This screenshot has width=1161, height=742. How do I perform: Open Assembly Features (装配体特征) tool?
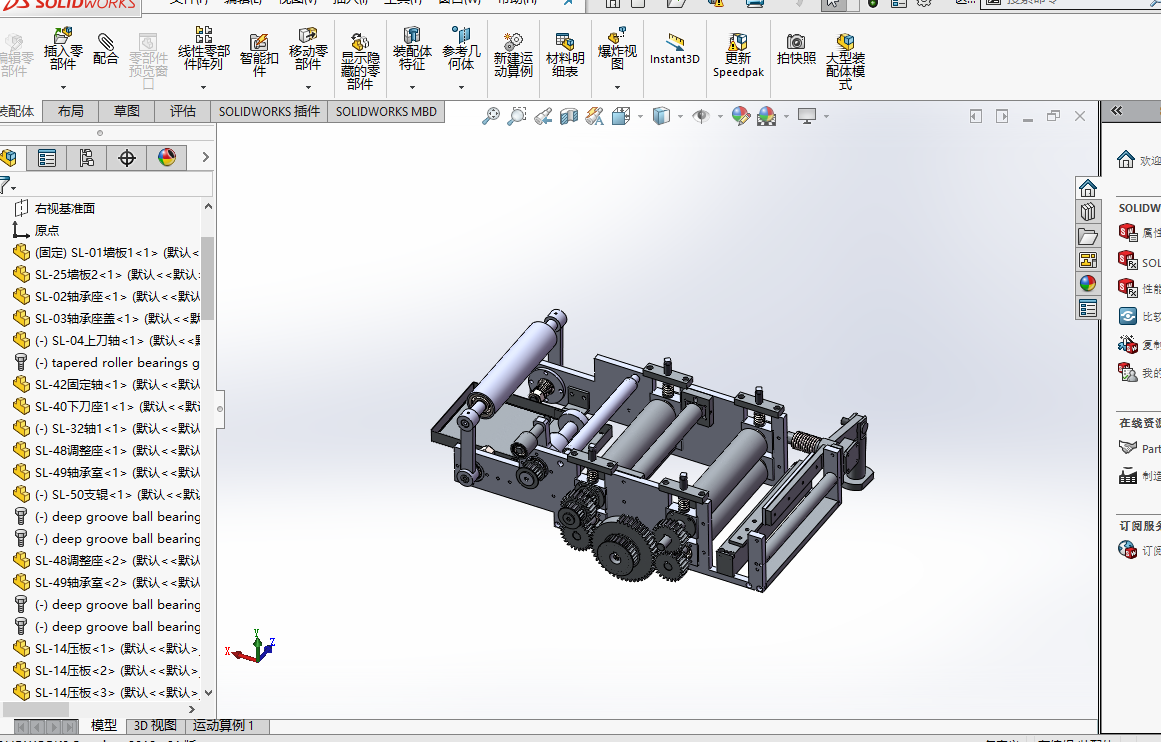412,49
